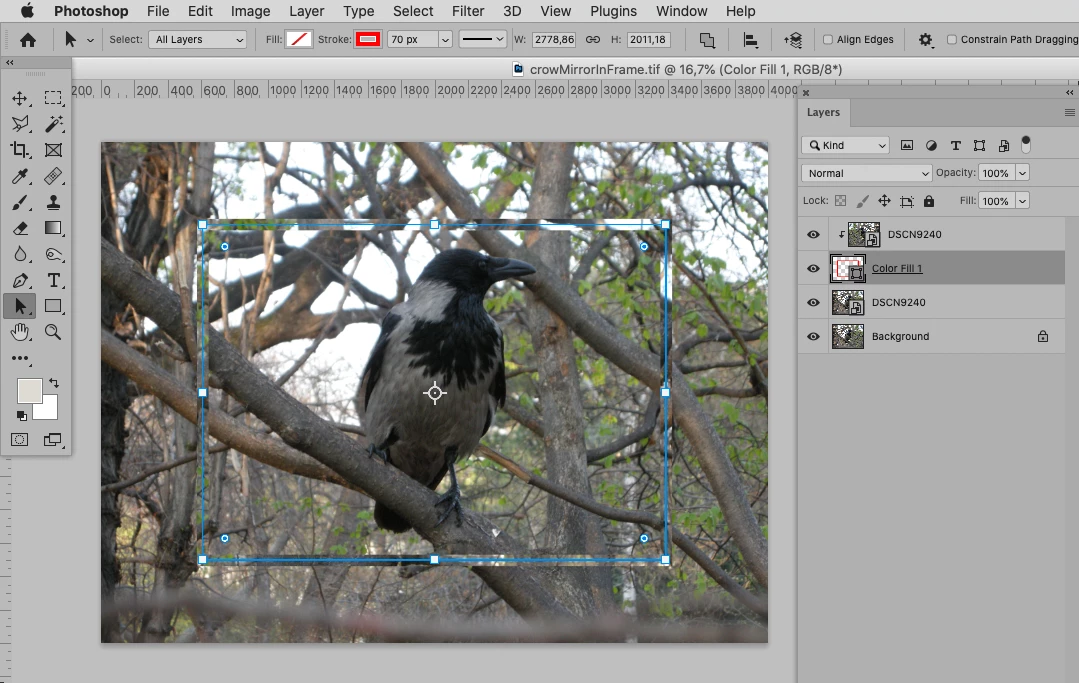Select the Eraser tool
Screen dimensions: 1079x683
click(20, 228)
